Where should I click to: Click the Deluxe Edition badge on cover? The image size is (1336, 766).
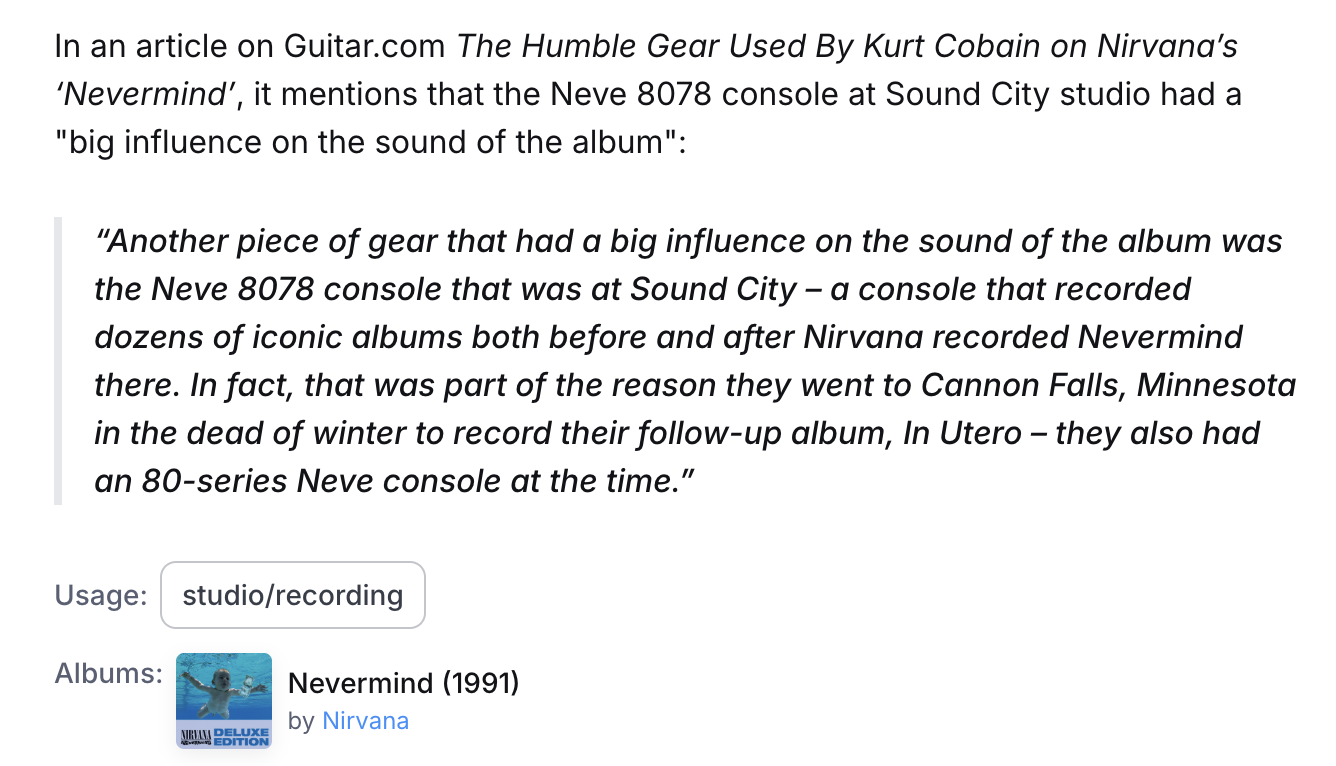click(240, 736)
